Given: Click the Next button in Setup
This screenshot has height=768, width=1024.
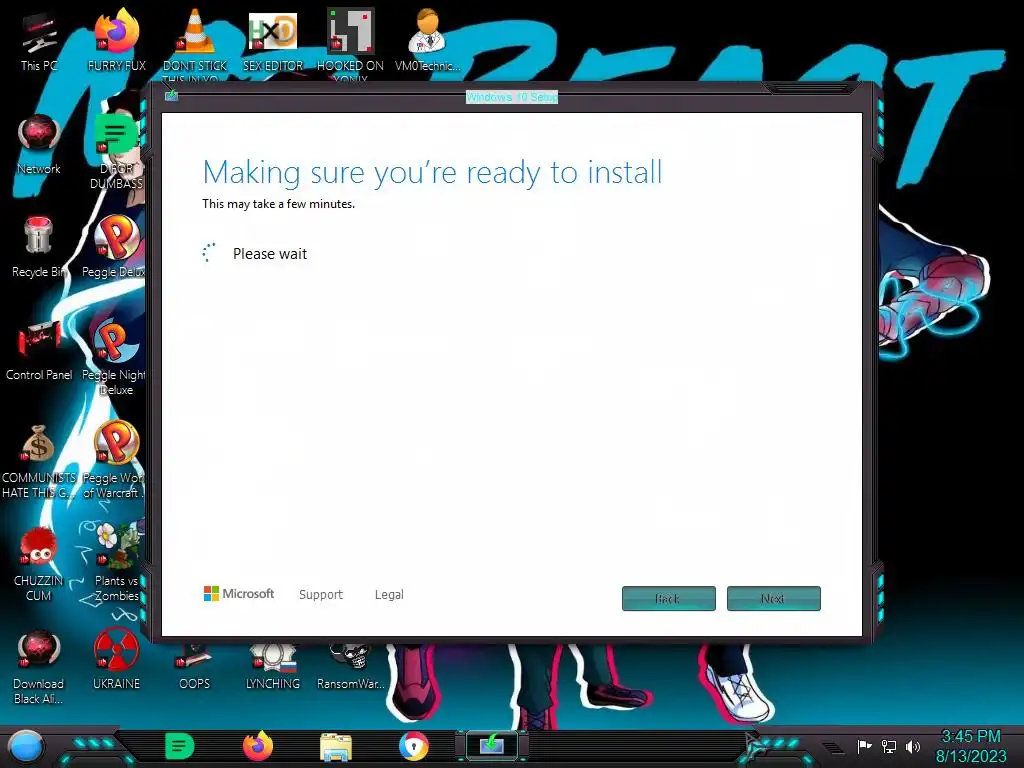Looking at the screenshot, I should click(774, 598).
